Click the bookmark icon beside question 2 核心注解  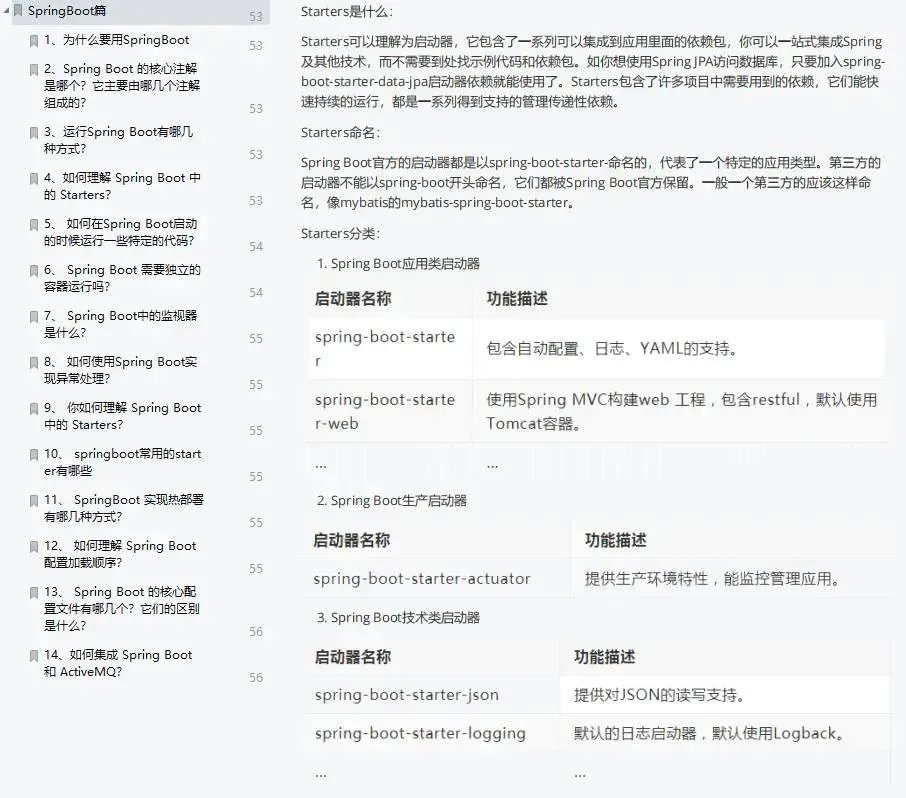(34, 69)
